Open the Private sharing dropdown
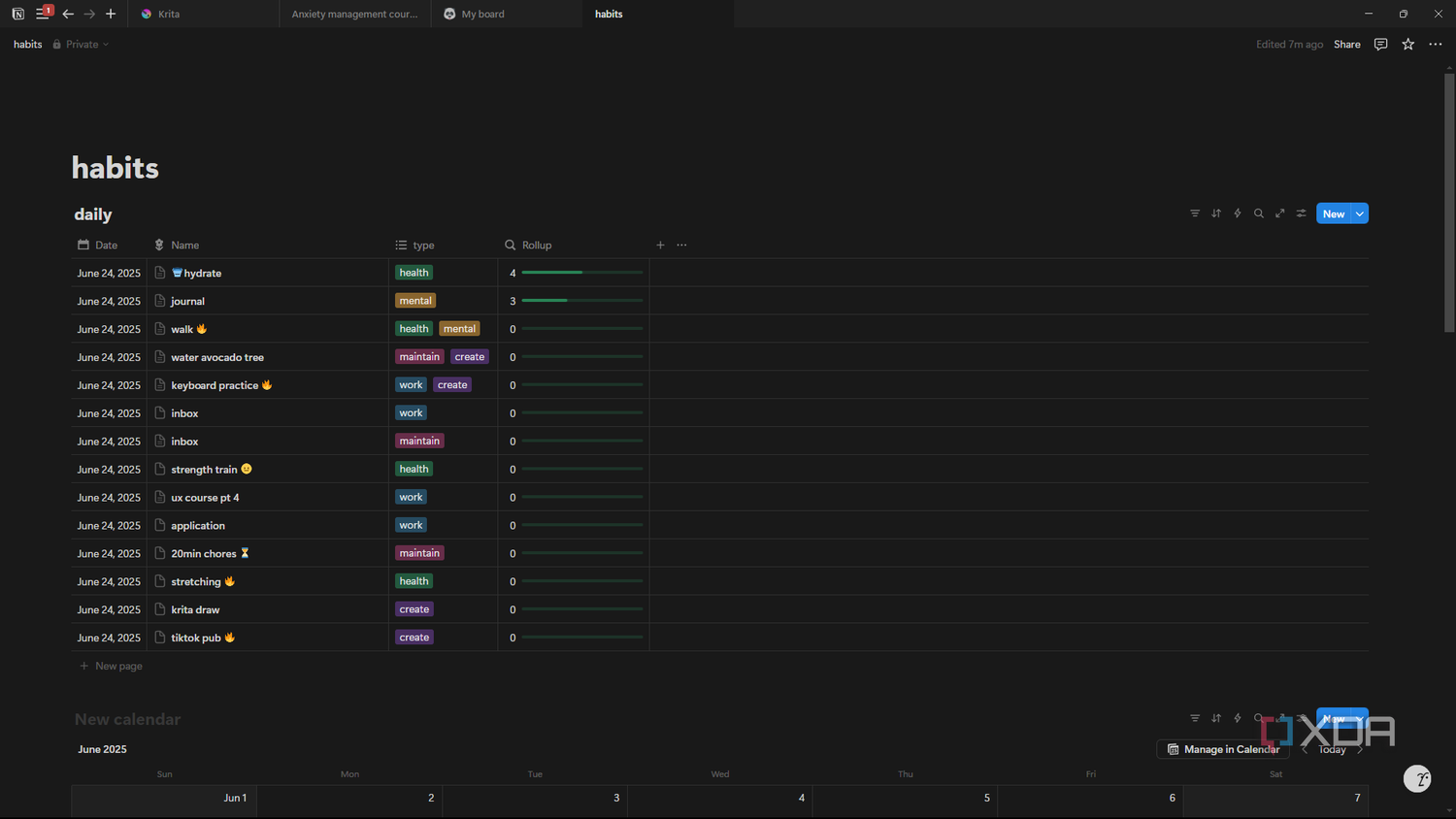This screenshot has height=819, width=1456. [x=81, y=45]
